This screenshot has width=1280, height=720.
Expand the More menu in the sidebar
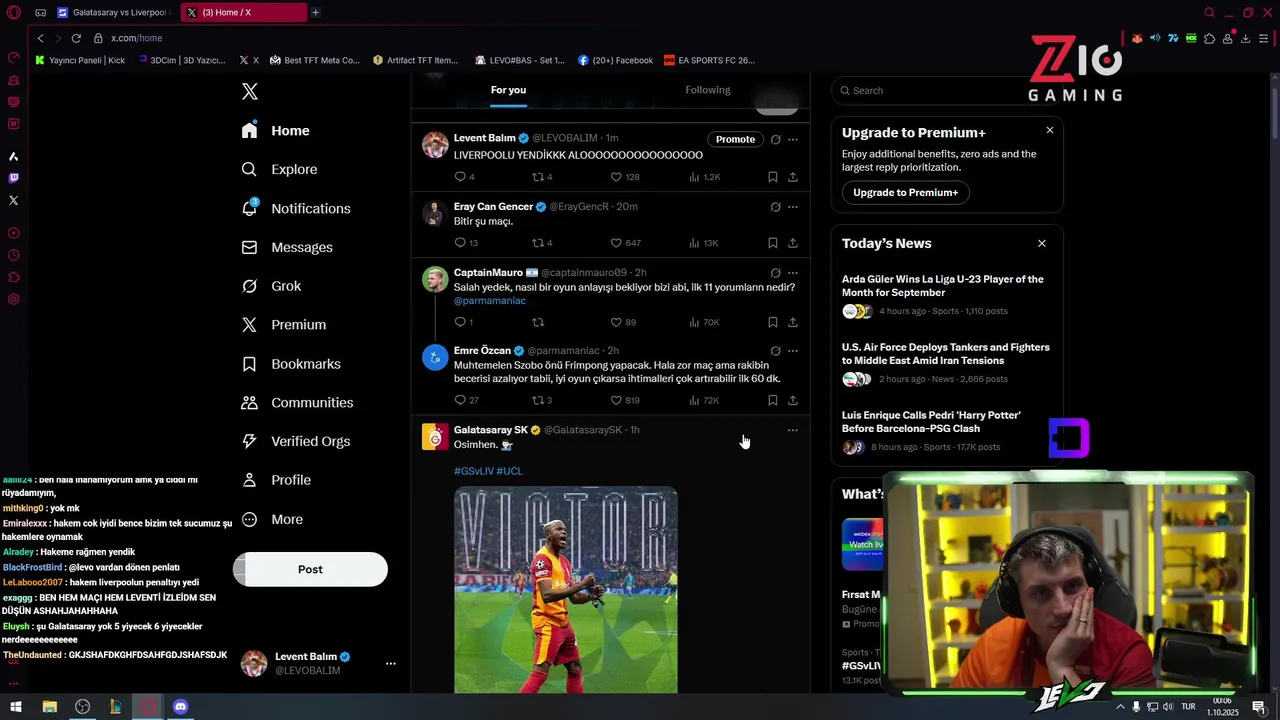[x=272, y=520]
